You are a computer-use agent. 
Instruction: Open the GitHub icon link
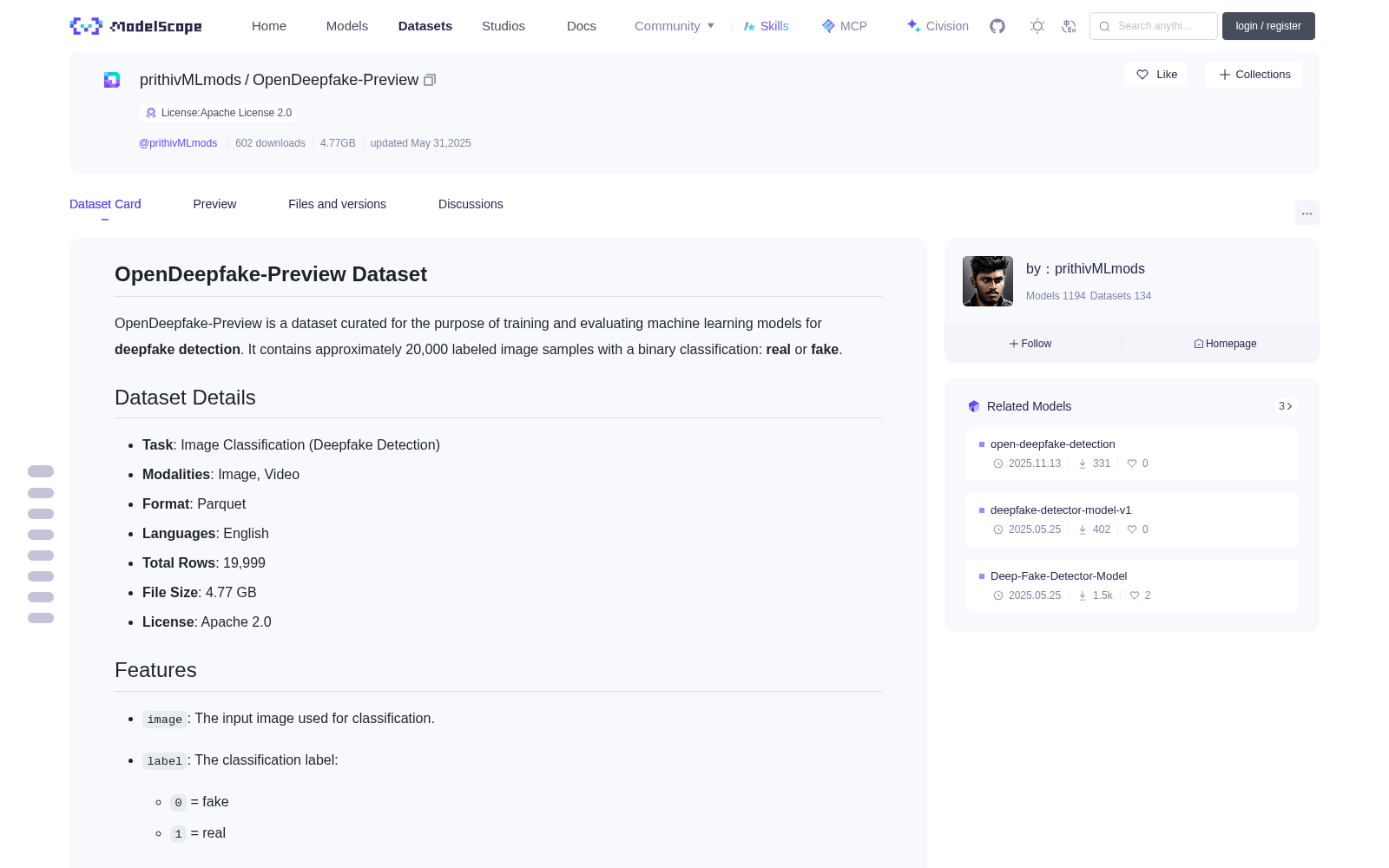pyautogui.click(x=997, y=26)
